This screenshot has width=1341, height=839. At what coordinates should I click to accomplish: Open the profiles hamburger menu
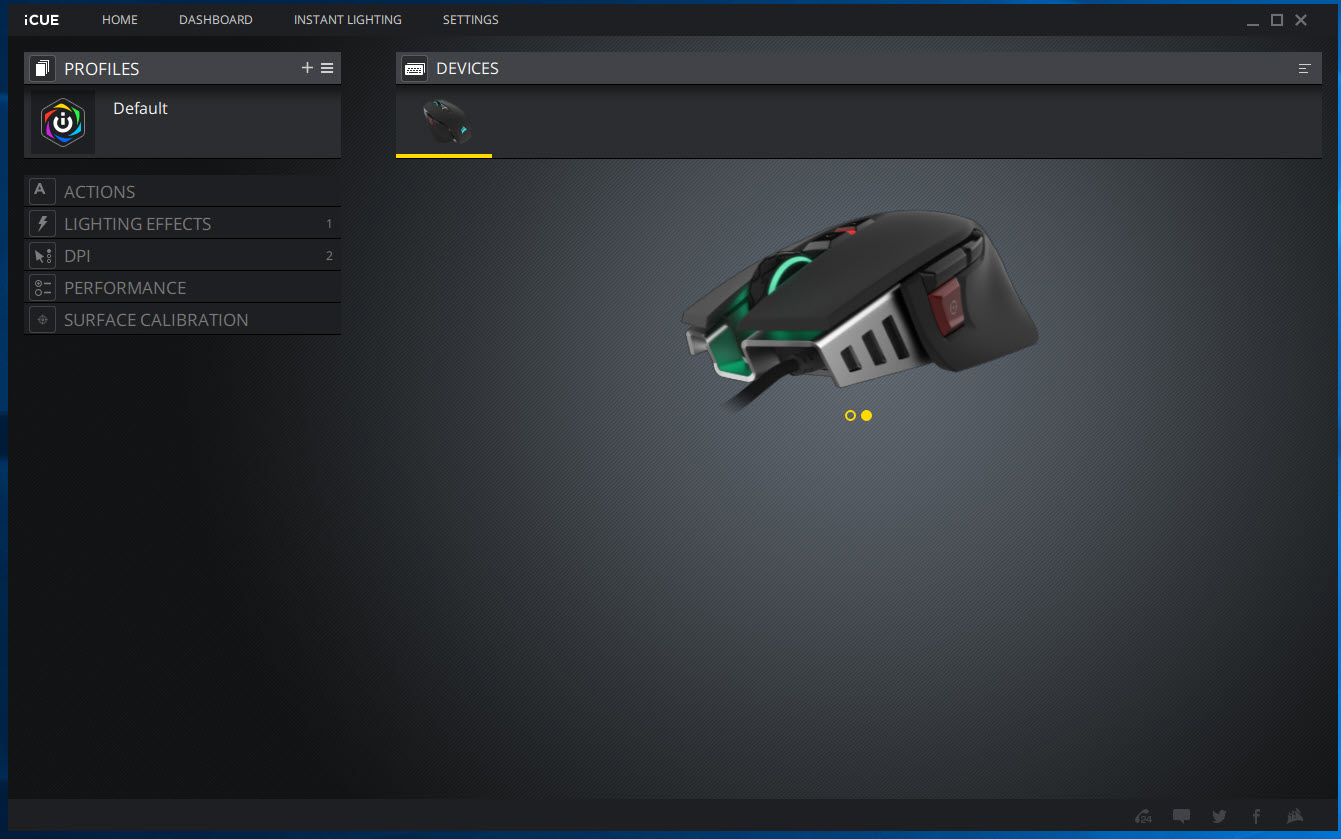(327, 68)
